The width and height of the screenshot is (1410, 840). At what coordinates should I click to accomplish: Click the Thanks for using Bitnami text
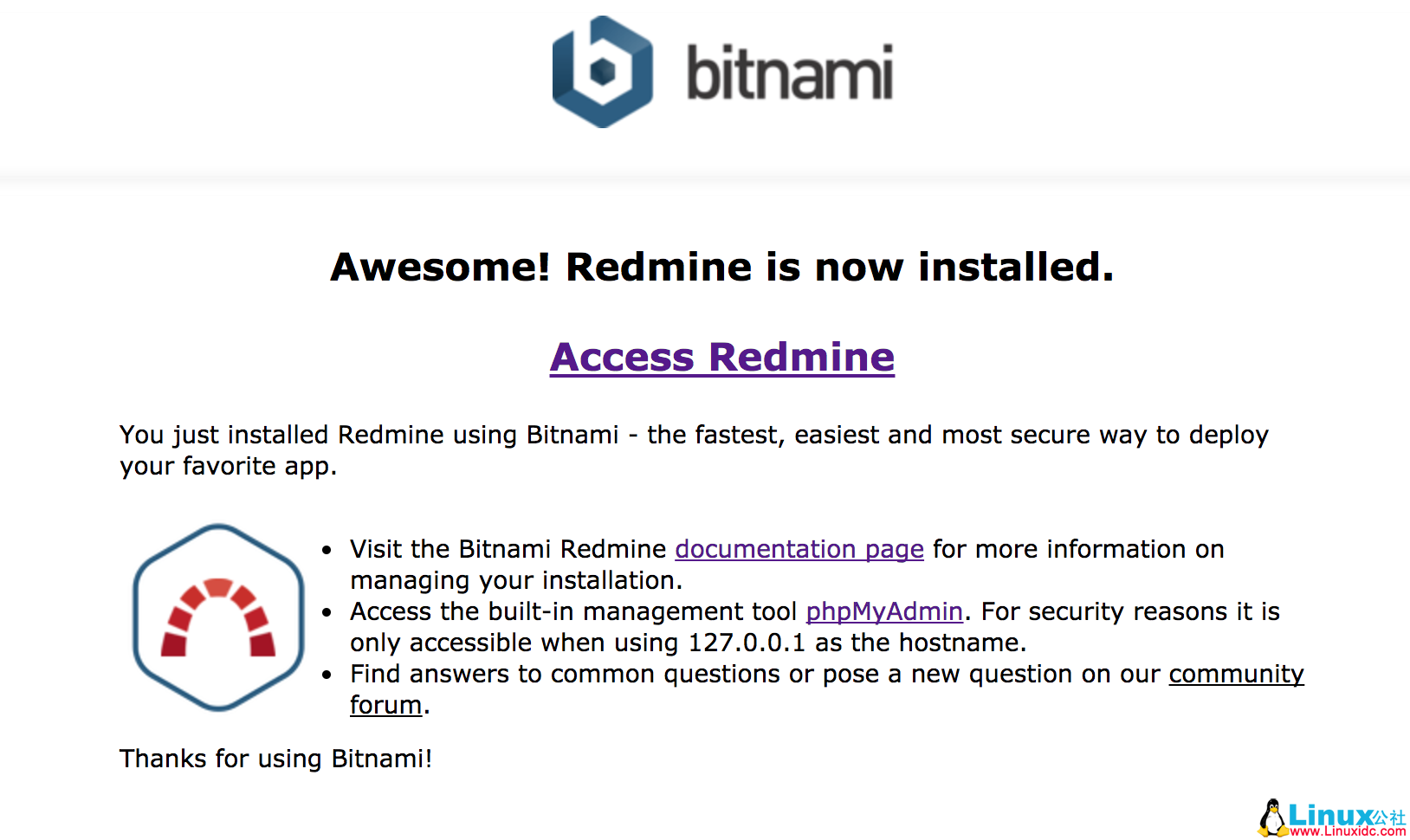275,759
